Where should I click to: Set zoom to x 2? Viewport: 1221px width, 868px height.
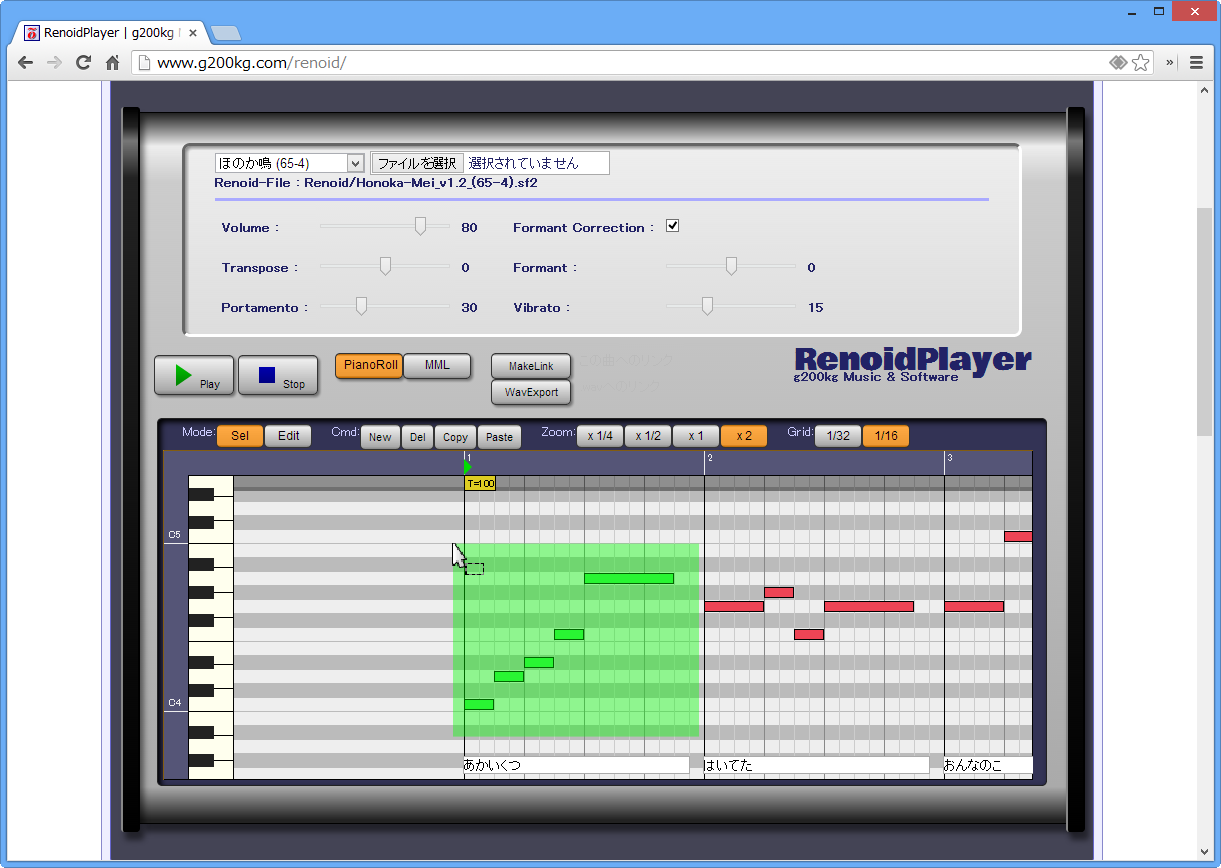pos(744,436)
